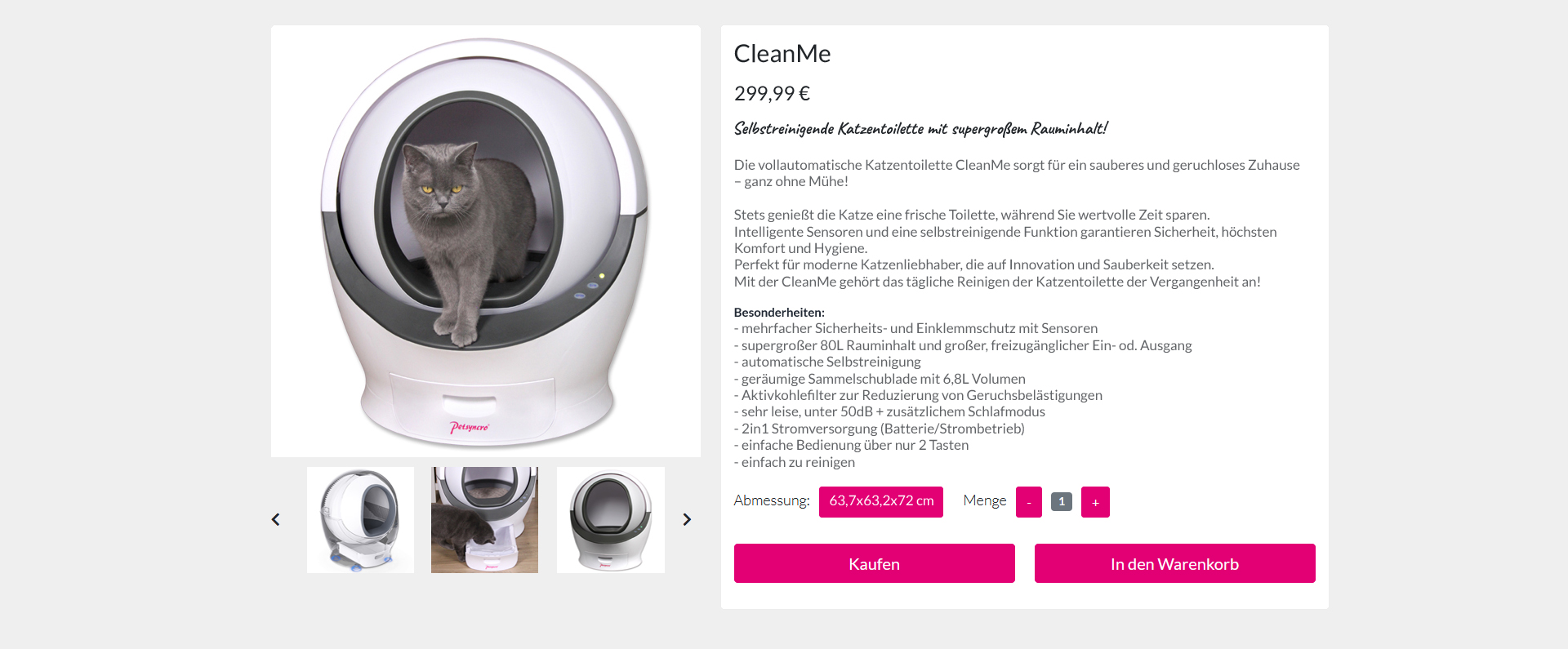The height and width of the screenshot is (649, 1568).
Task: Click the Besonderheiten heading
Action: 779,312
